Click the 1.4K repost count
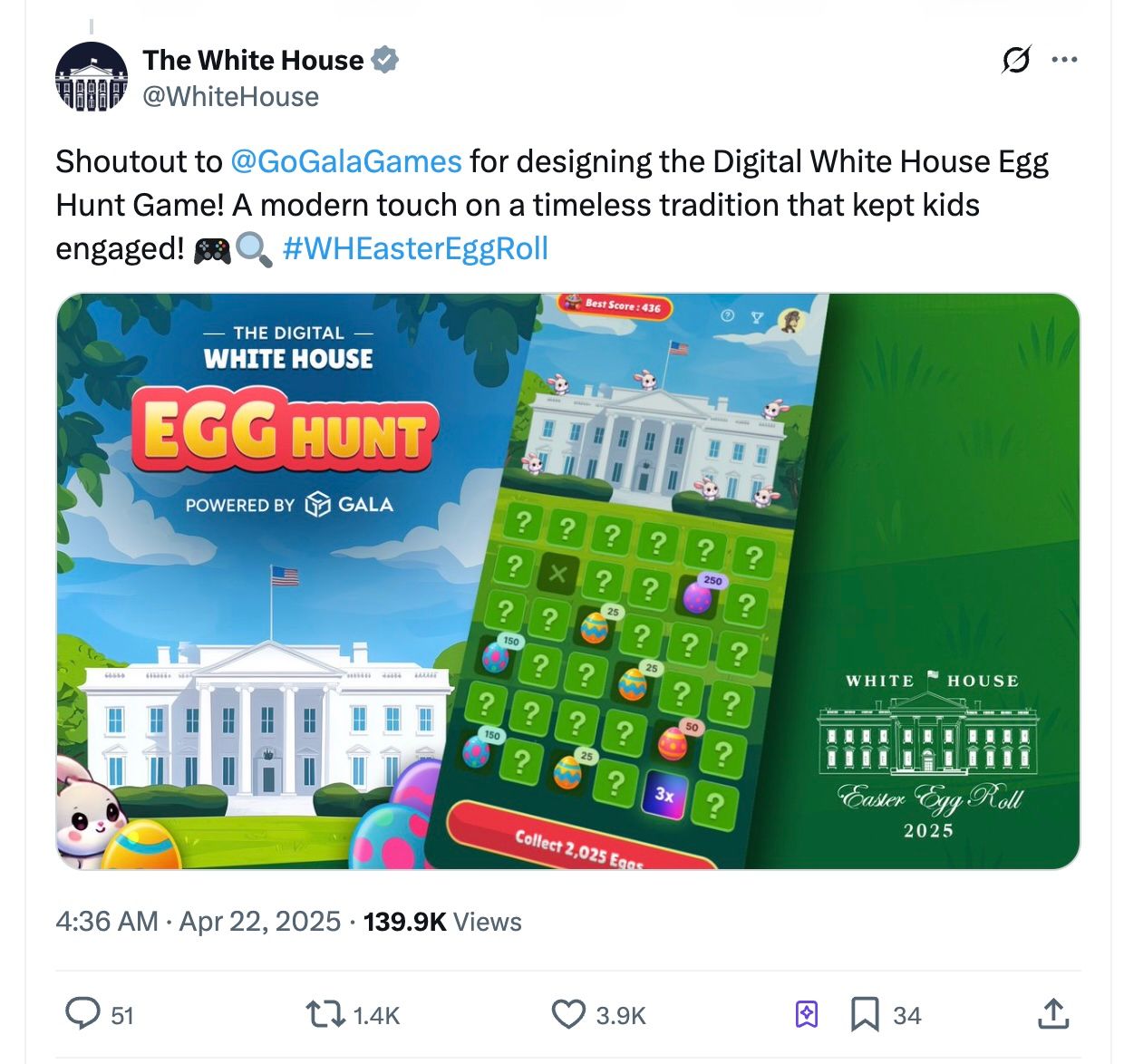1124x1064 pixels. (376, 1015)
